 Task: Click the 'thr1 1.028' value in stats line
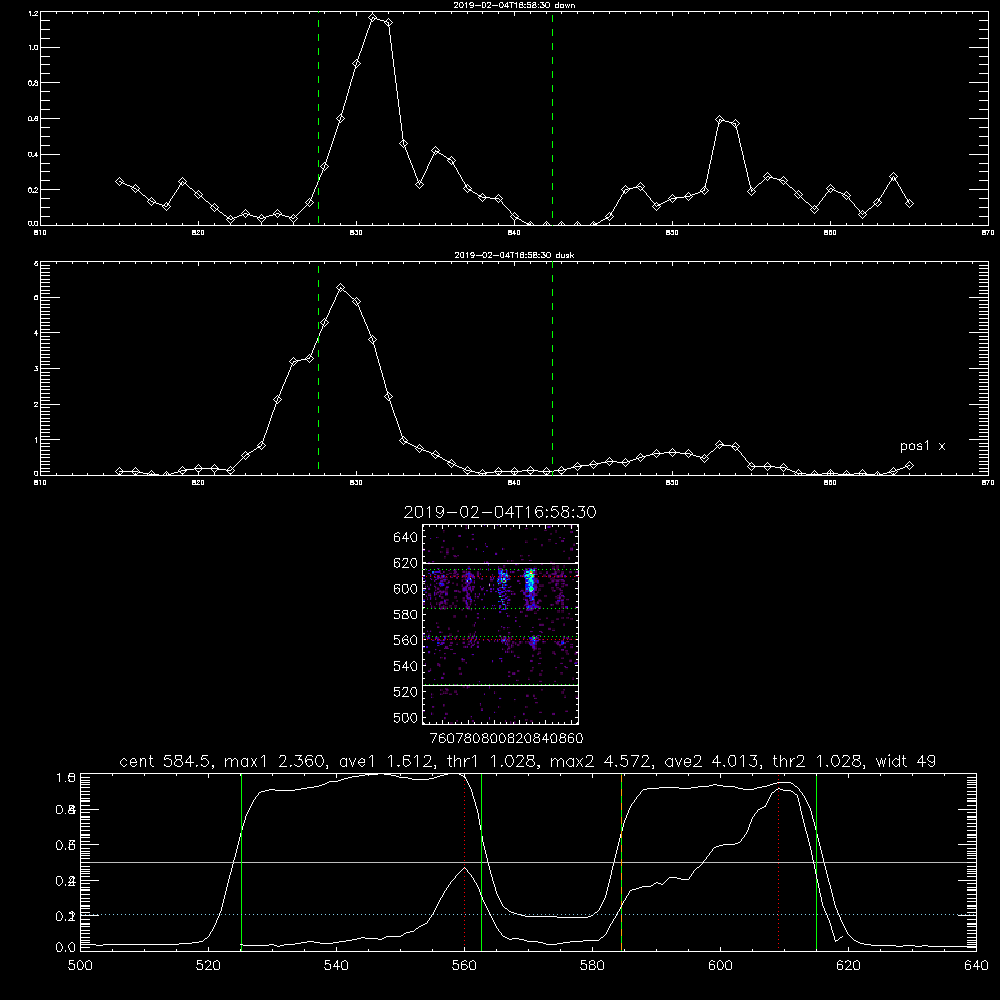(493, 761)
